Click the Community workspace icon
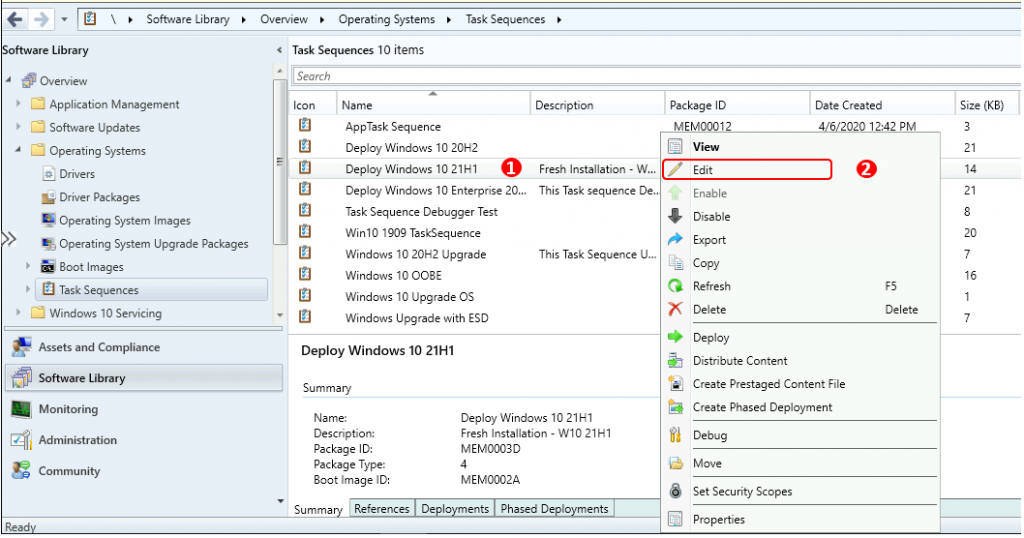The image size is (1024, 538). coord(21,471)
